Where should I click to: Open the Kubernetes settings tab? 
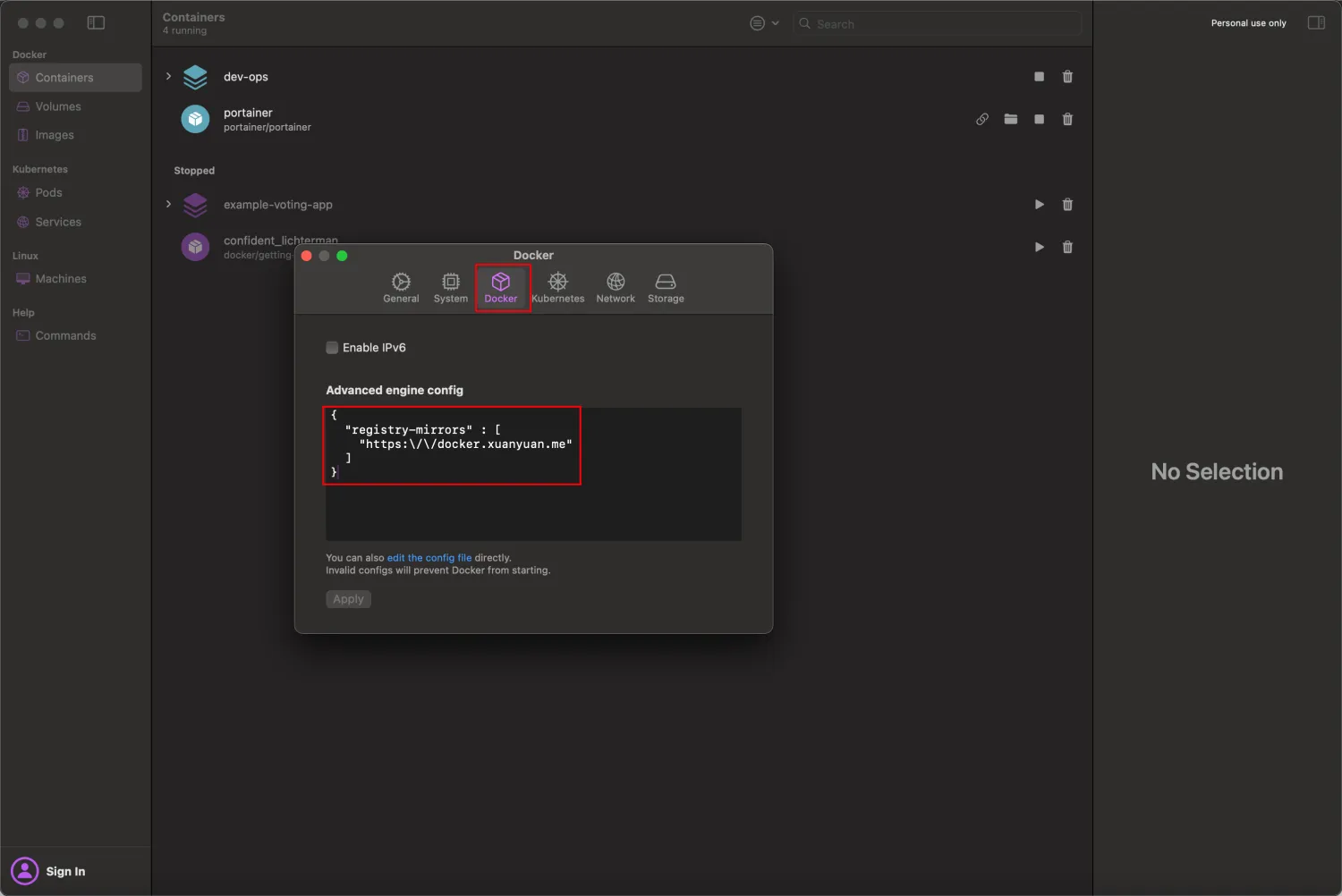557,288
